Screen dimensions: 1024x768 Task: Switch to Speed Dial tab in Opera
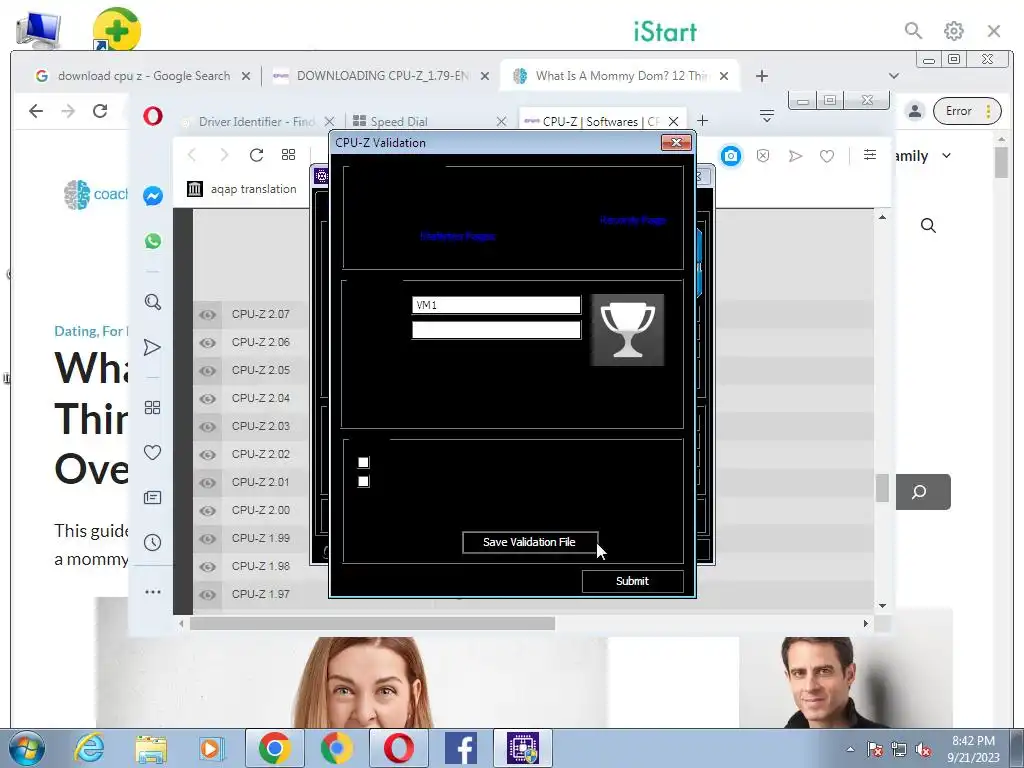click(428, 121)
